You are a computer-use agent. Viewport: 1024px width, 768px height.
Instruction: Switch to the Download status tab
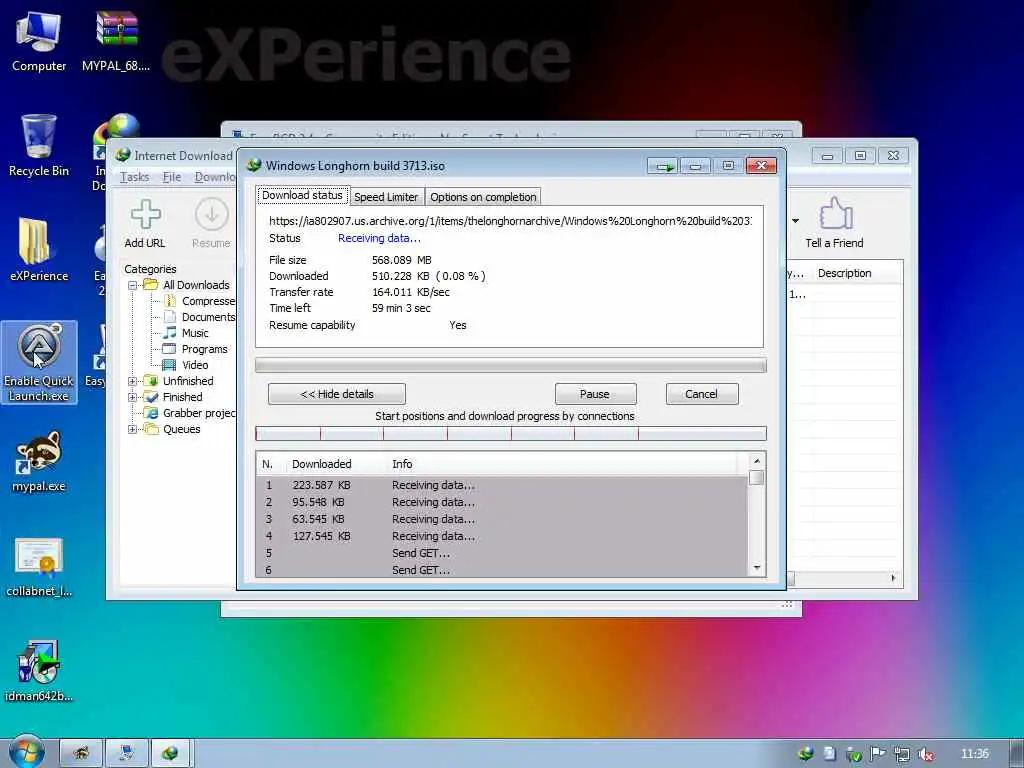[x=302, y=195]
